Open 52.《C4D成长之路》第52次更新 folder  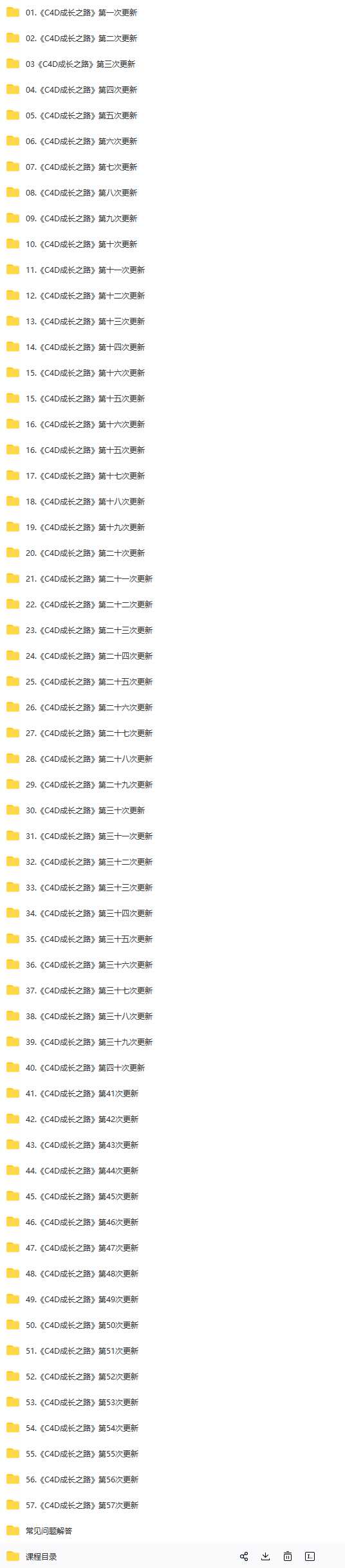point(82,1376)
